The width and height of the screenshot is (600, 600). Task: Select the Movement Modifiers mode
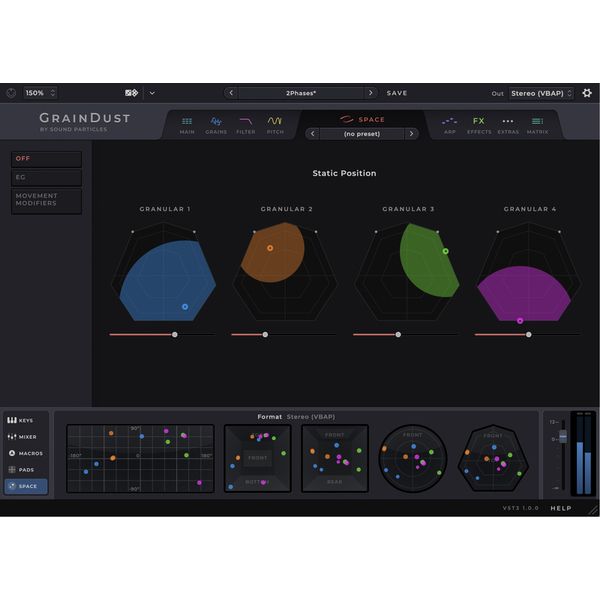coord(46,200)
